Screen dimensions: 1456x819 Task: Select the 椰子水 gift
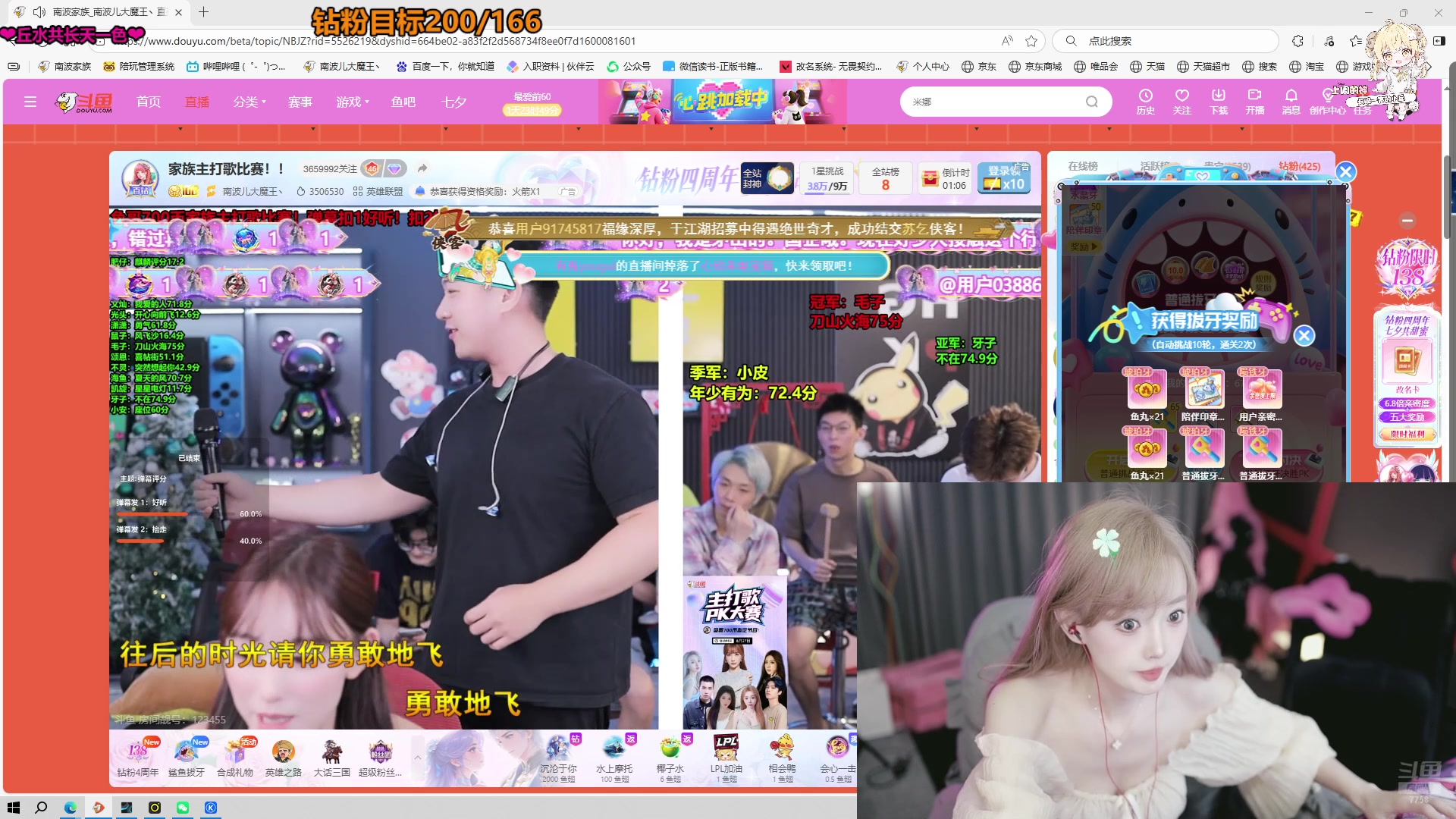click(x=670, y=758)
